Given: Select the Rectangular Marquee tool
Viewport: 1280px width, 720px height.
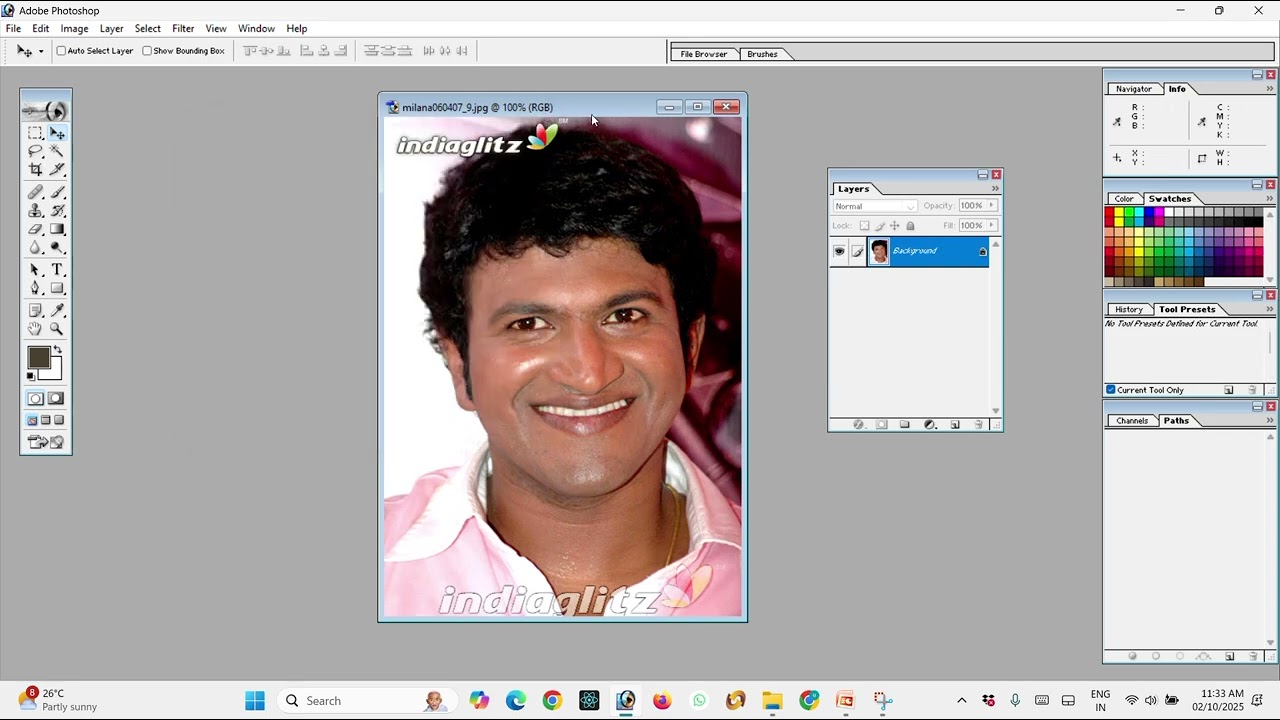Looking at the screenshot, I should coord(35,133).
